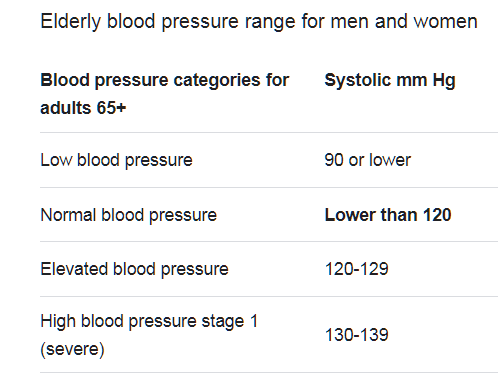The height and width of the screenshot is (379, 498).
Task: Select the 'Normal blood pressure' row label
Action: tap(129, 215)
